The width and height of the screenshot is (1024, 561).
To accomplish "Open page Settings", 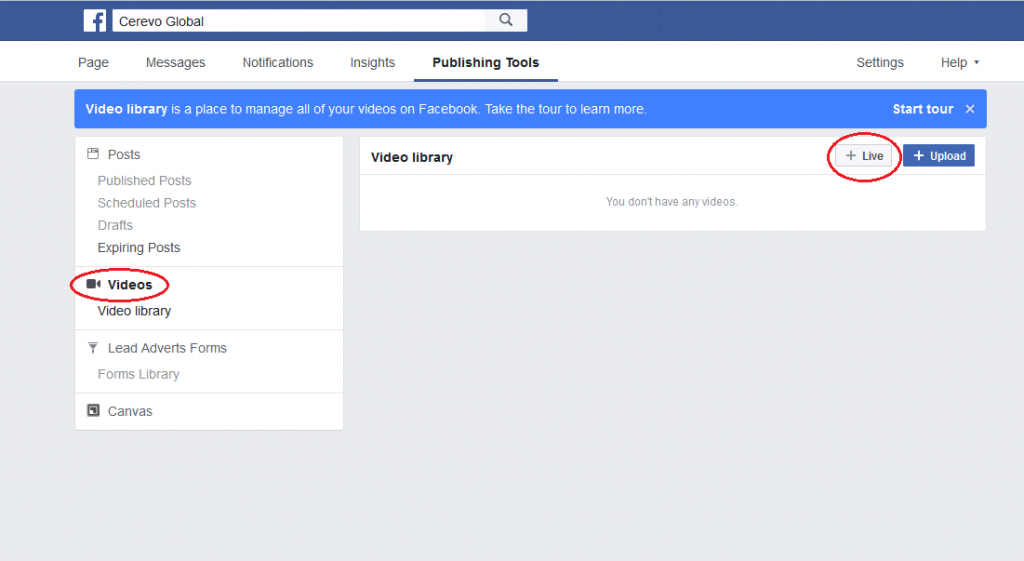I will point(880,63).
